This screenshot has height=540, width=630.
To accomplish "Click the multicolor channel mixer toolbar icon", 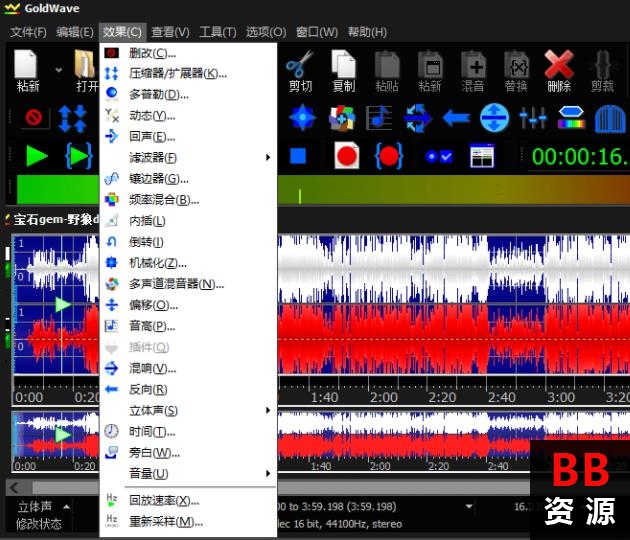I will (342, 118).
